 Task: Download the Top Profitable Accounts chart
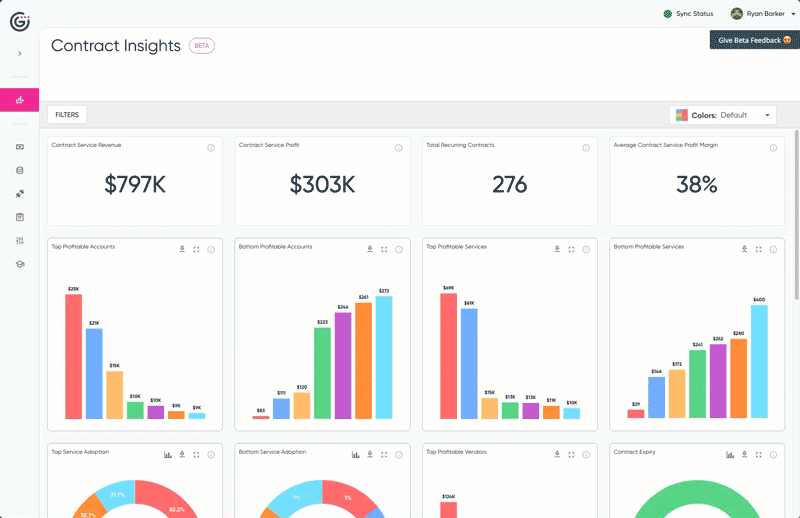(182, 249)
